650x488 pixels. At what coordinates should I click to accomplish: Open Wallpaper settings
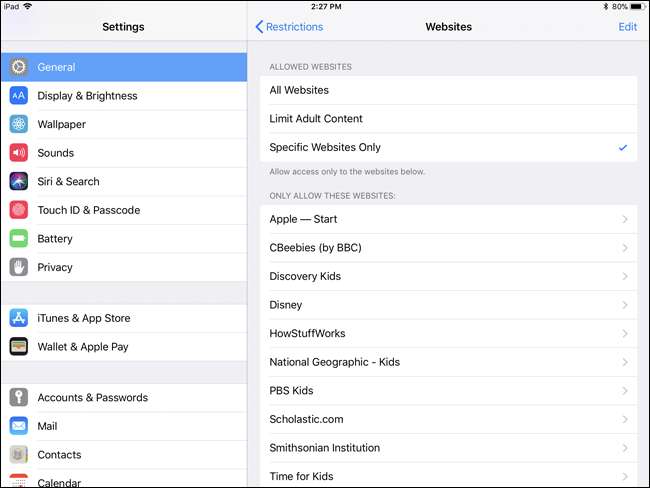point(124,124)
